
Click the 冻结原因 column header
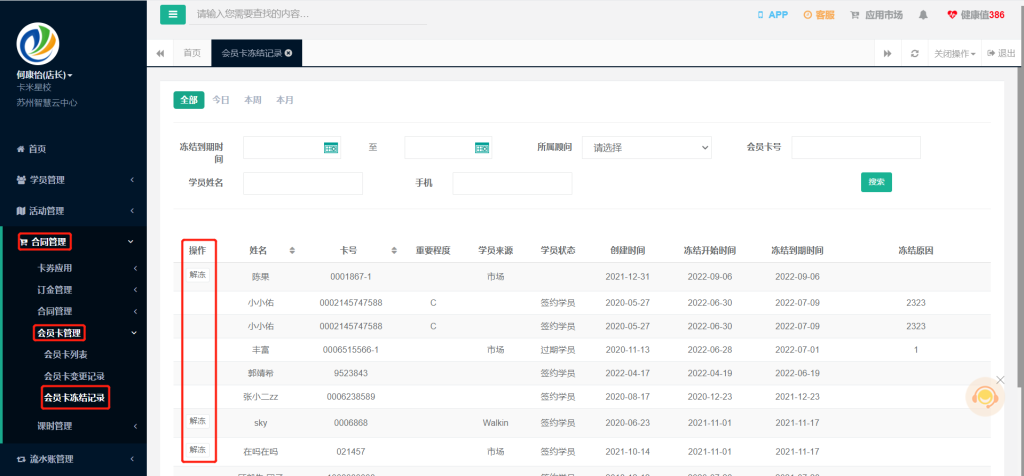[x=916, y=251]
